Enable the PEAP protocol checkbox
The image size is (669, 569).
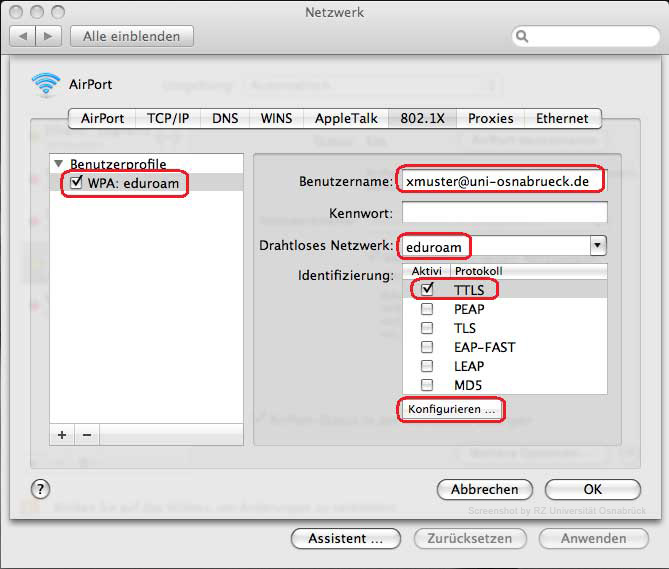click(x=427, y=309)
